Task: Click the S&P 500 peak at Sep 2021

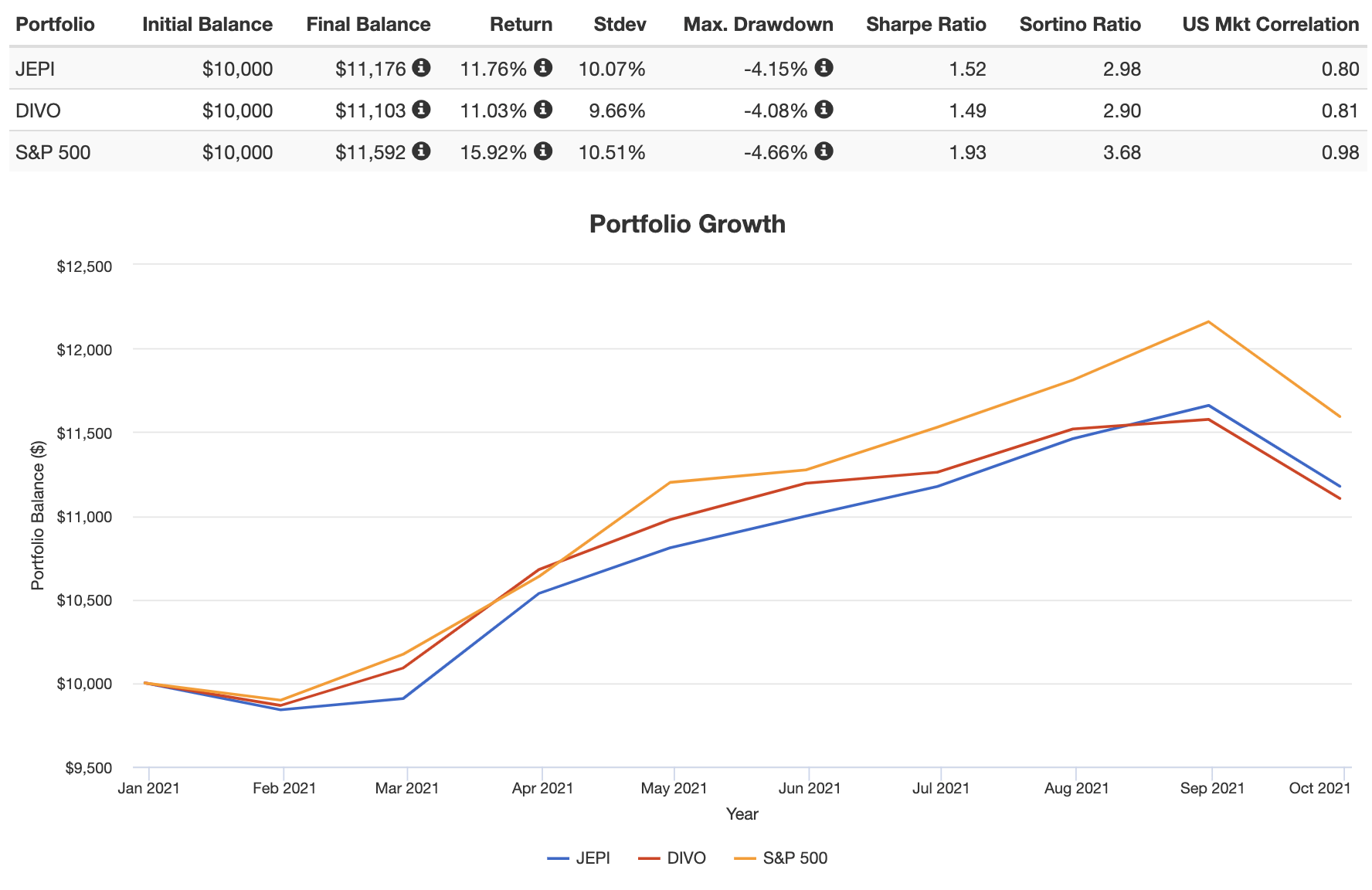Action: 1209,321
